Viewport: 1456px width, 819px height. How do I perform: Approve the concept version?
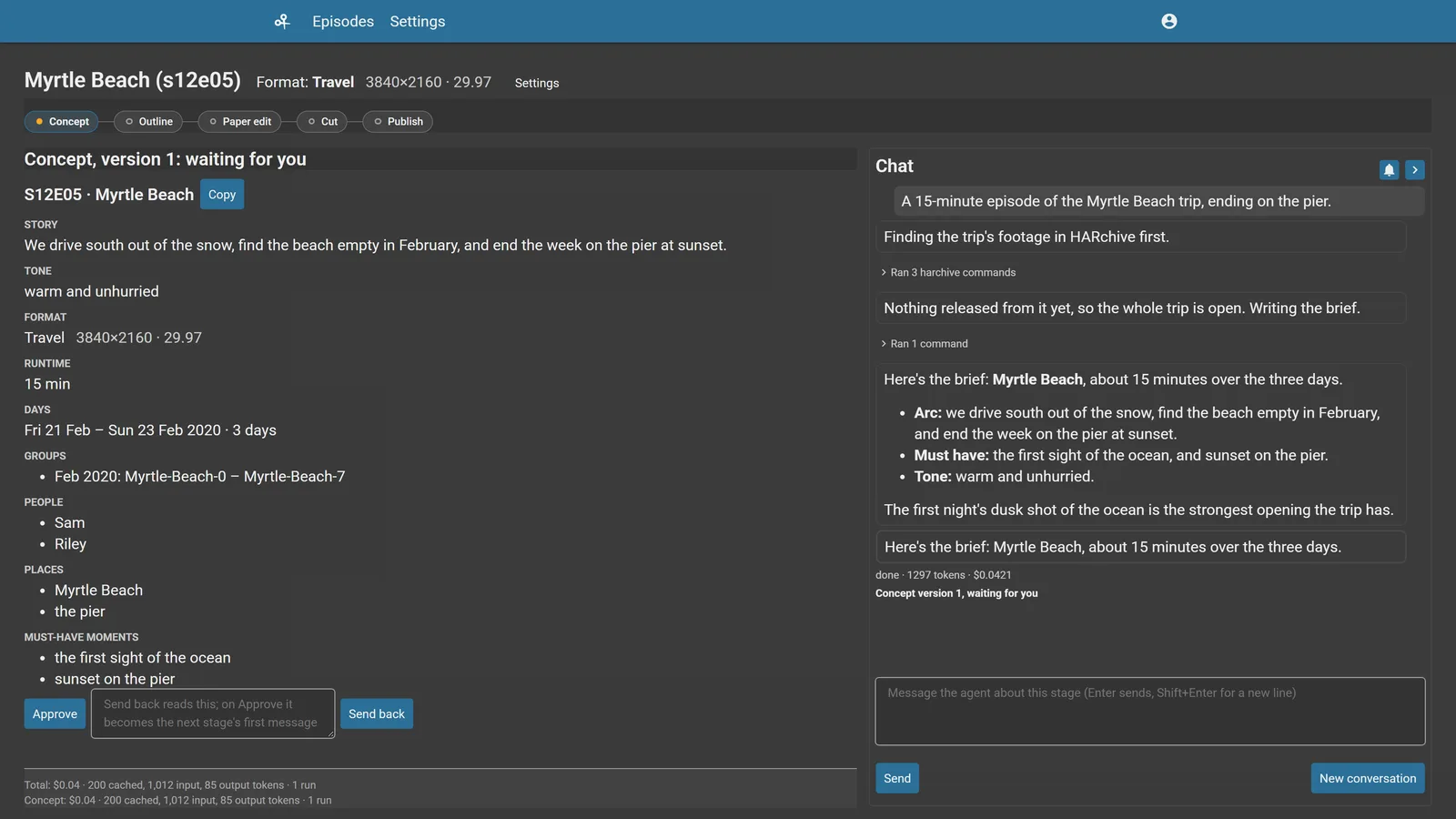(x=55, y=713)
